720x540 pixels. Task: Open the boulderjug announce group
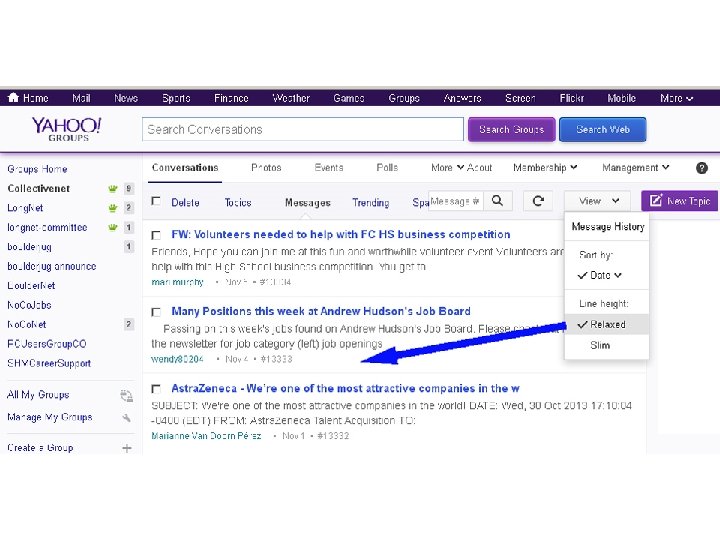click(x=52, y=266)
